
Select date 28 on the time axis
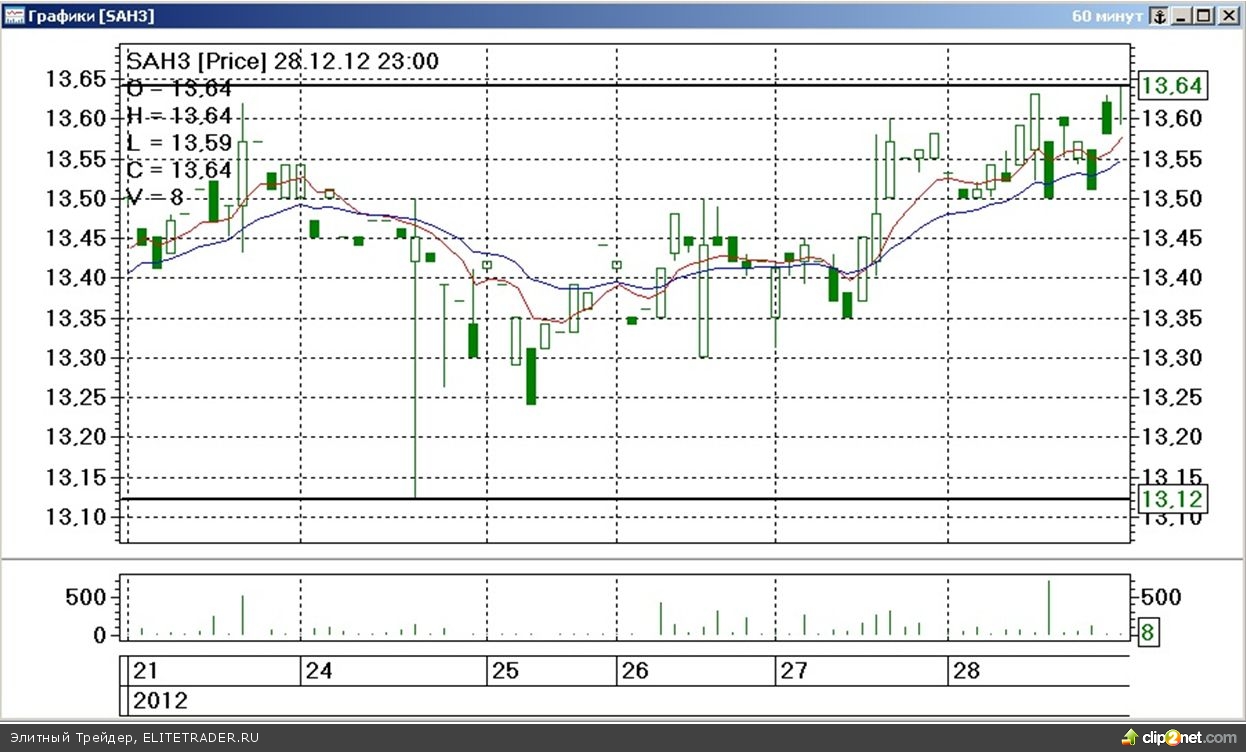[x=966, y=671]
